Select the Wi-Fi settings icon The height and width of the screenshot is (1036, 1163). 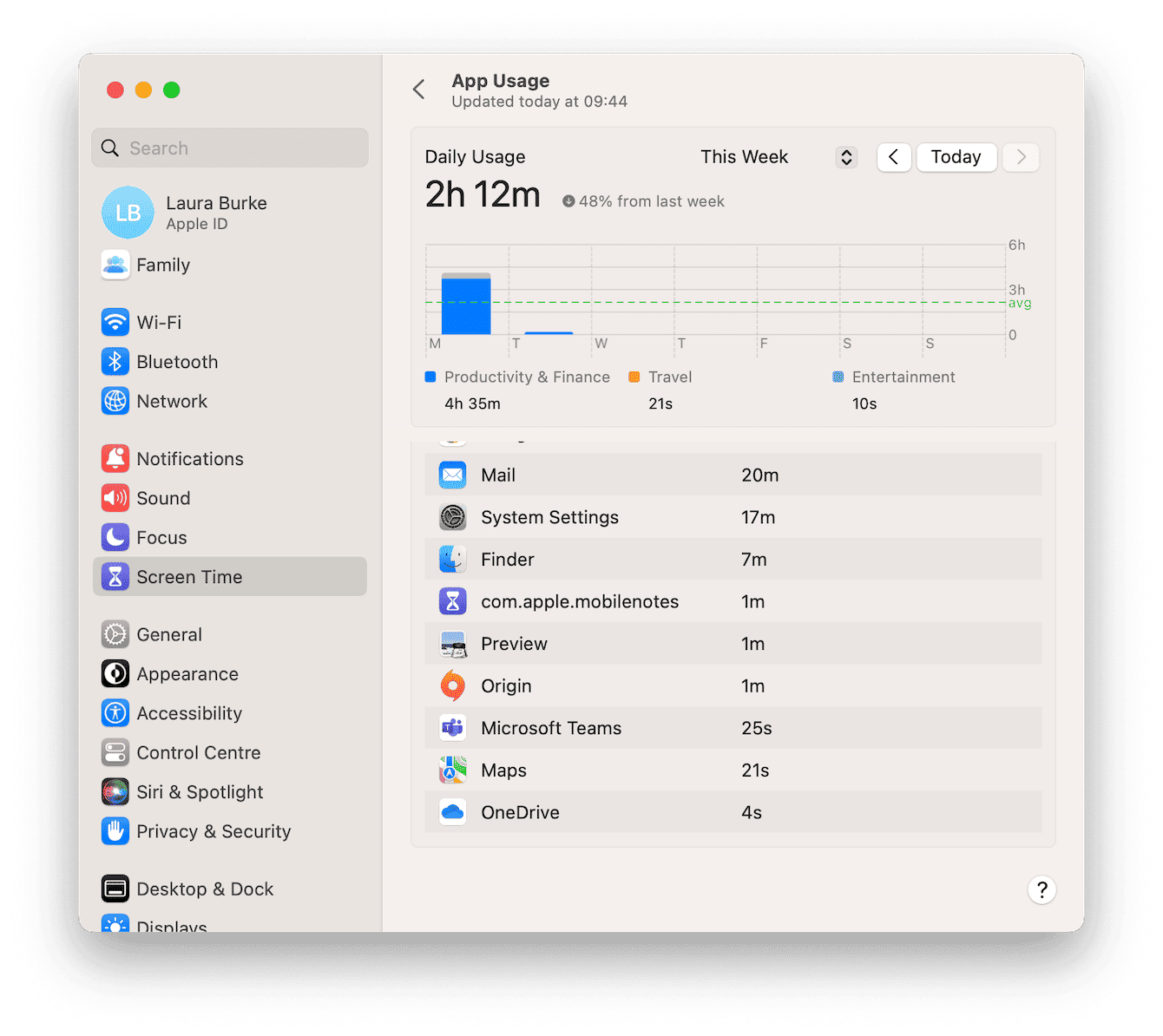click(x=115, y=322)
